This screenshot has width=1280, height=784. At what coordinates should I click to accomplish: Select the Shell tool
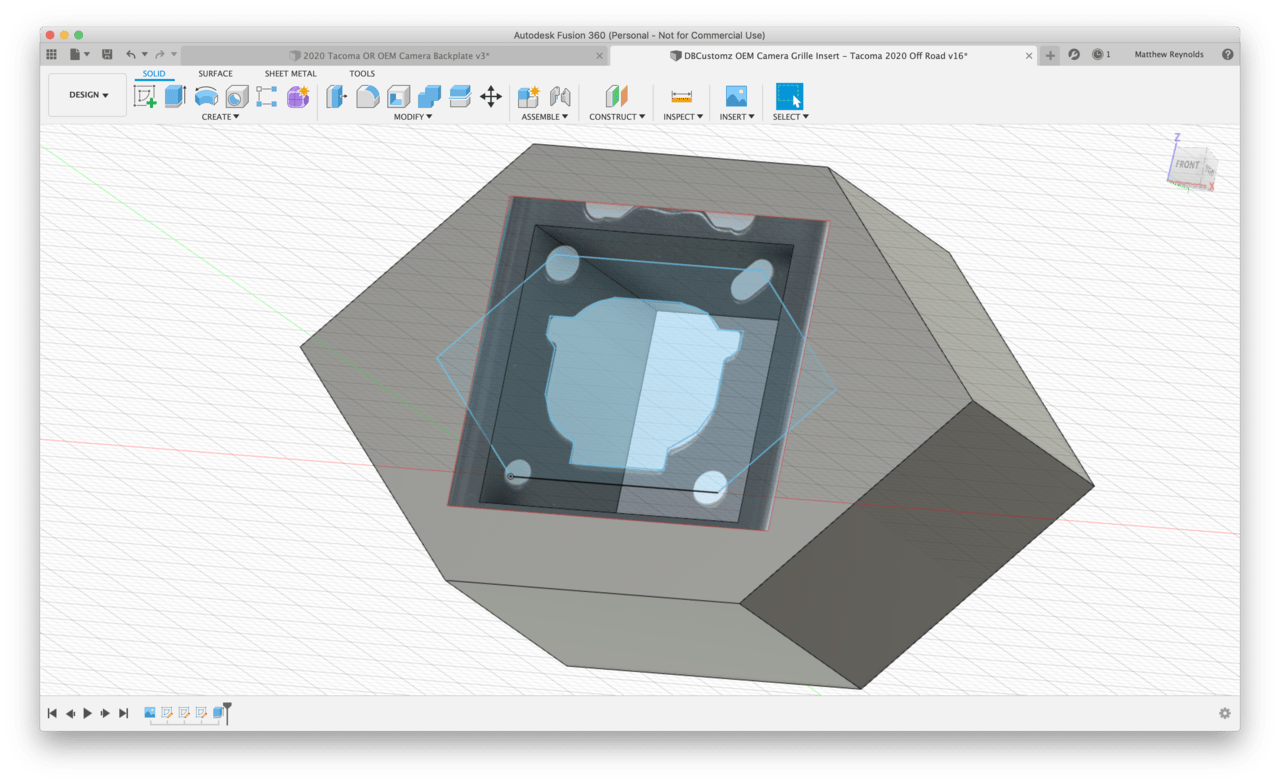click(399, 96)
